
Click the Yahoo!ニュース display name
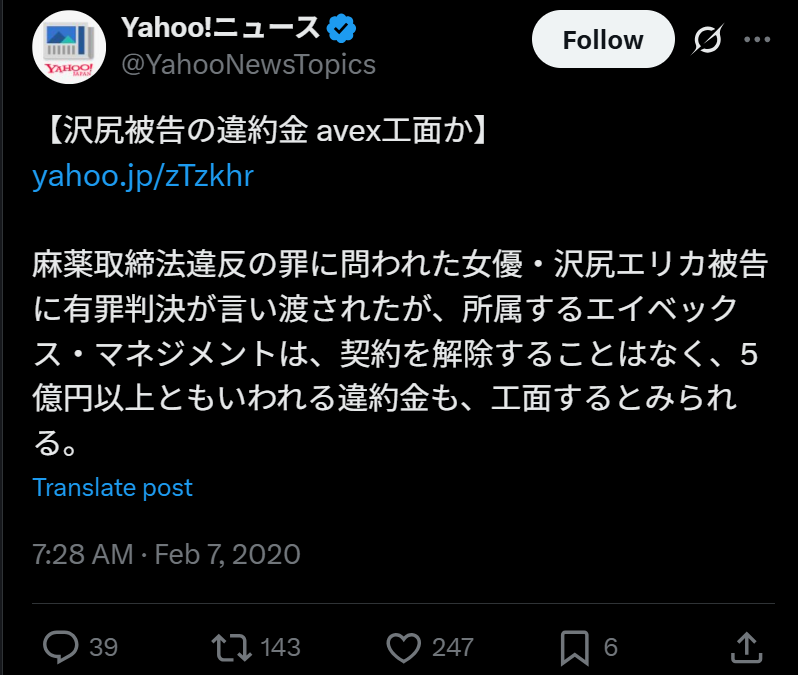point(220,27)
